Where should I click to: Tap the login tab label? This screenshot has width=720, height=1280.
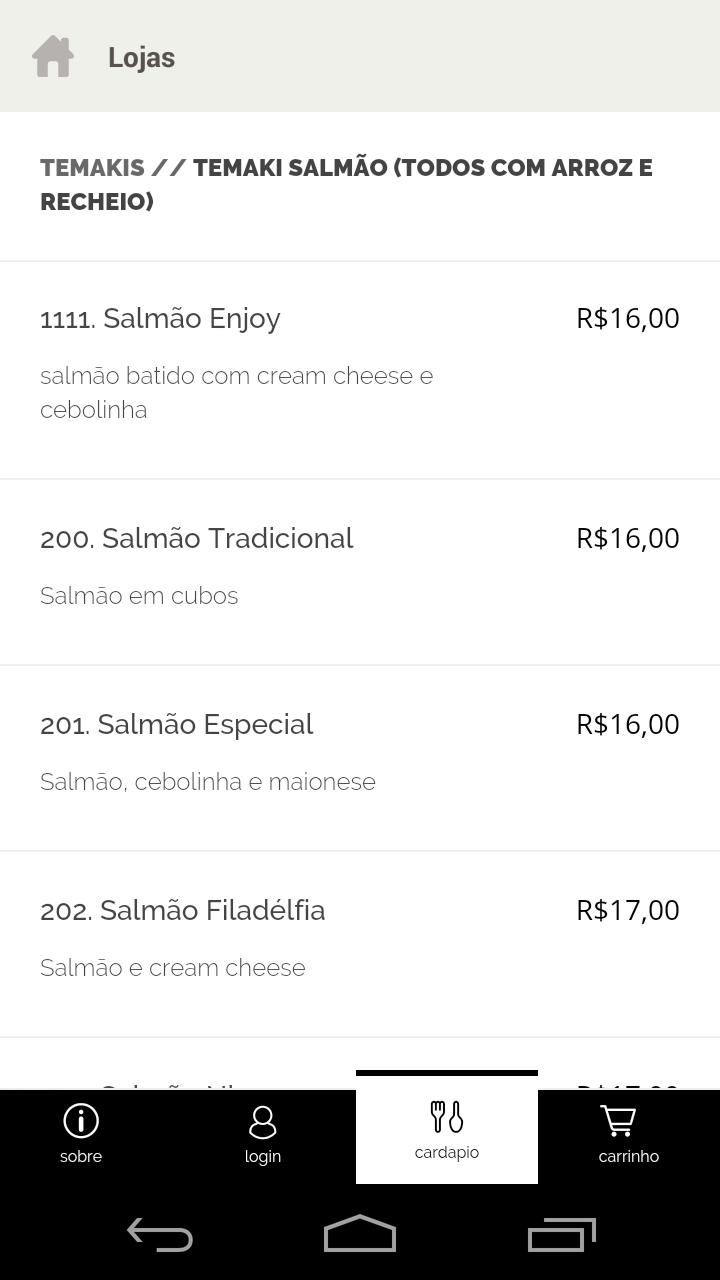263,1157
